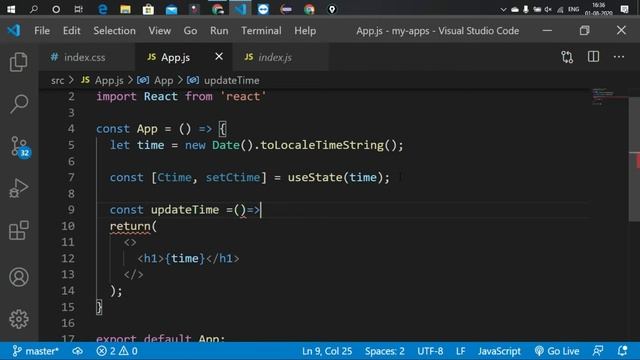The image size is (640, 360).
Task: Click the master branch indicator
Action: pyautogui.click(x=36, y=351)
